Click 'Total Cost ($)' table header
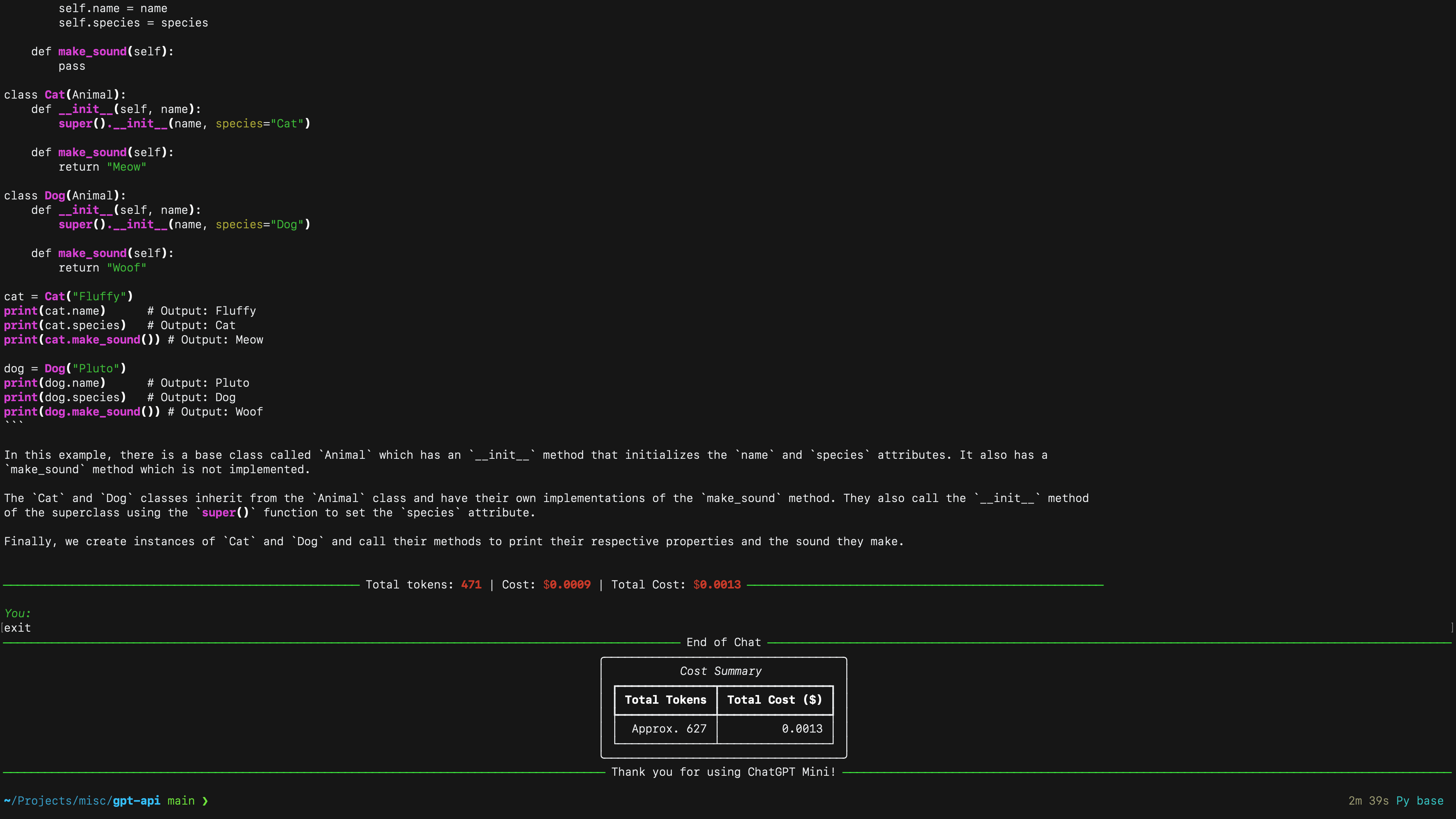The width and height of the screenshot is (1456, 819). [774, 700]
